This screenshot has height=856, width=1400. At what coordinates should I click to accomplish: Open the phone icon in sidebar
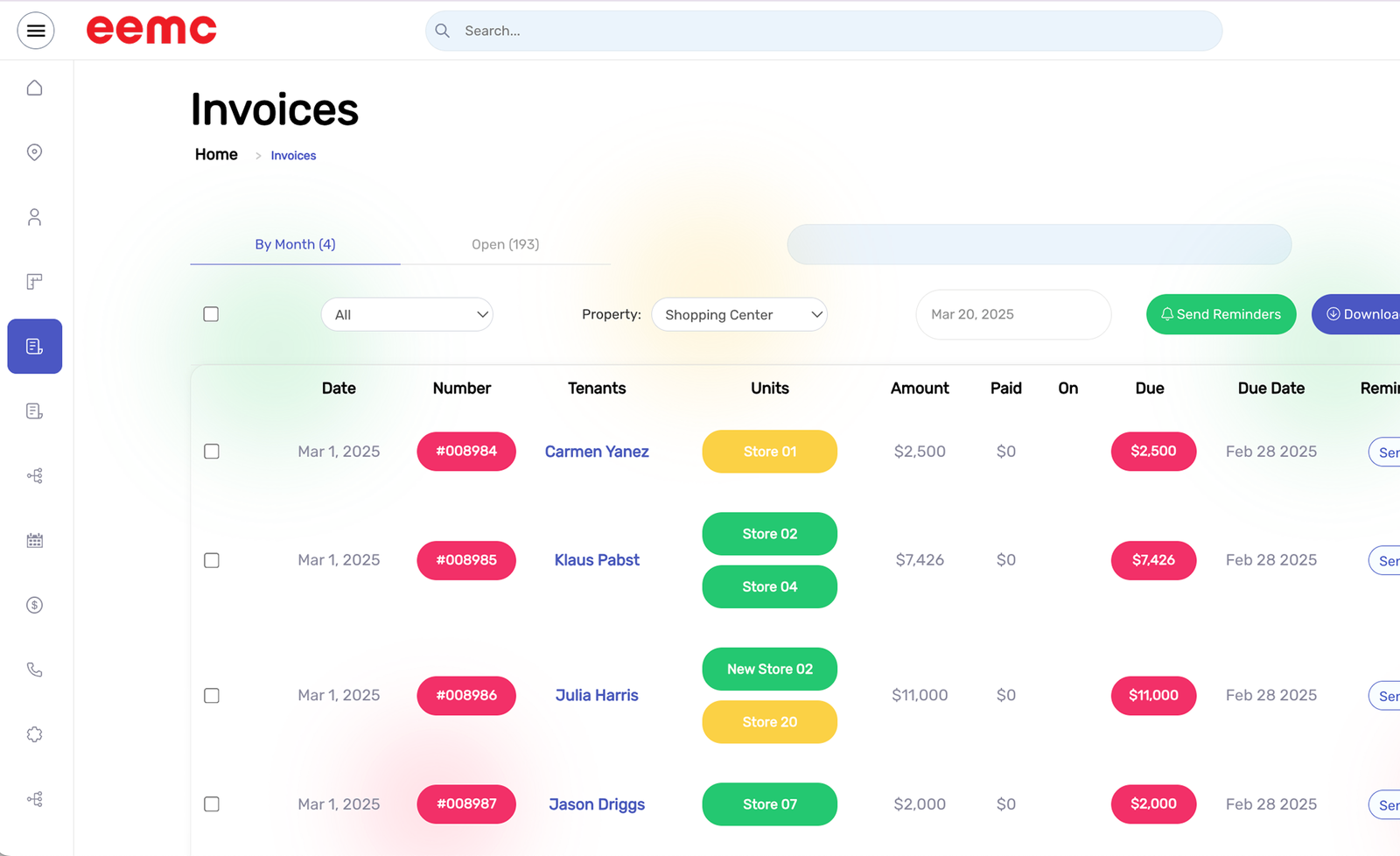coord(35,670)
